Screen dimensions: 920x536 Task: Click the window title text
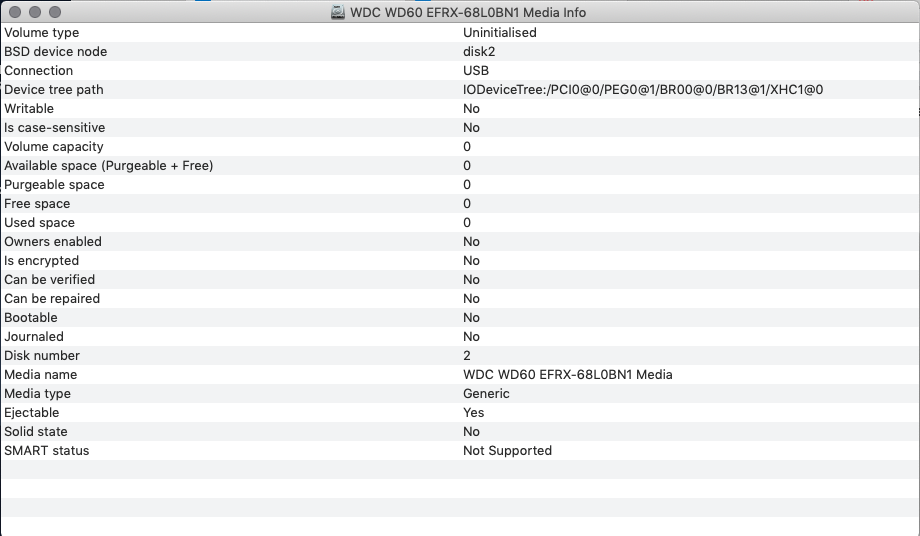(x=468, y=13)
